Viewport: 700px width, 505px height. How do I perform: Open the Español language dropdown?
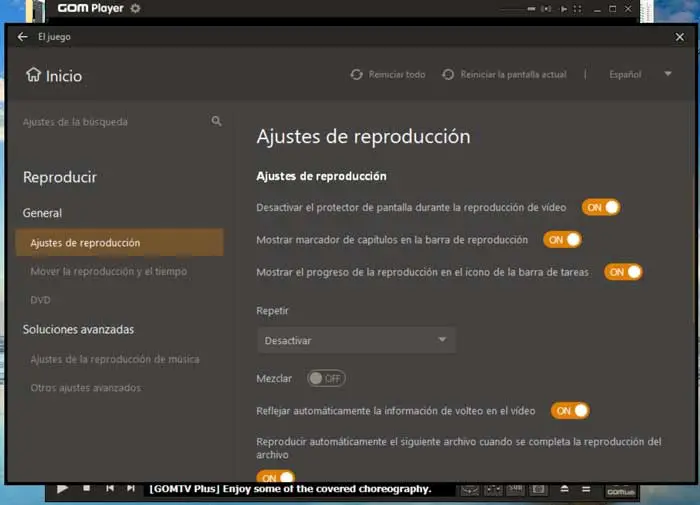click(x=641, y=74)
